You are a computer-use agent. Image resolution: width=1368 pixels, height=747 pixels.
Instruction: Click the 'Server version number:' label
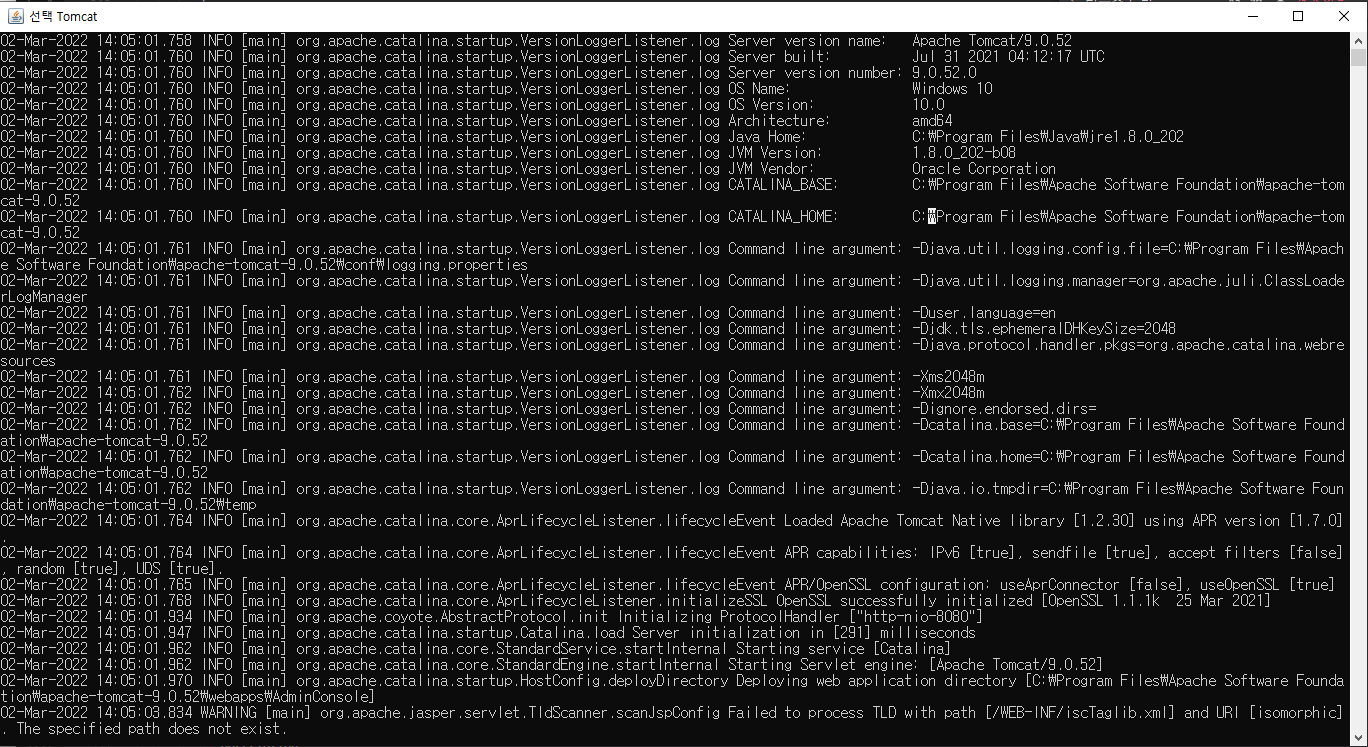tap(815, 73)
